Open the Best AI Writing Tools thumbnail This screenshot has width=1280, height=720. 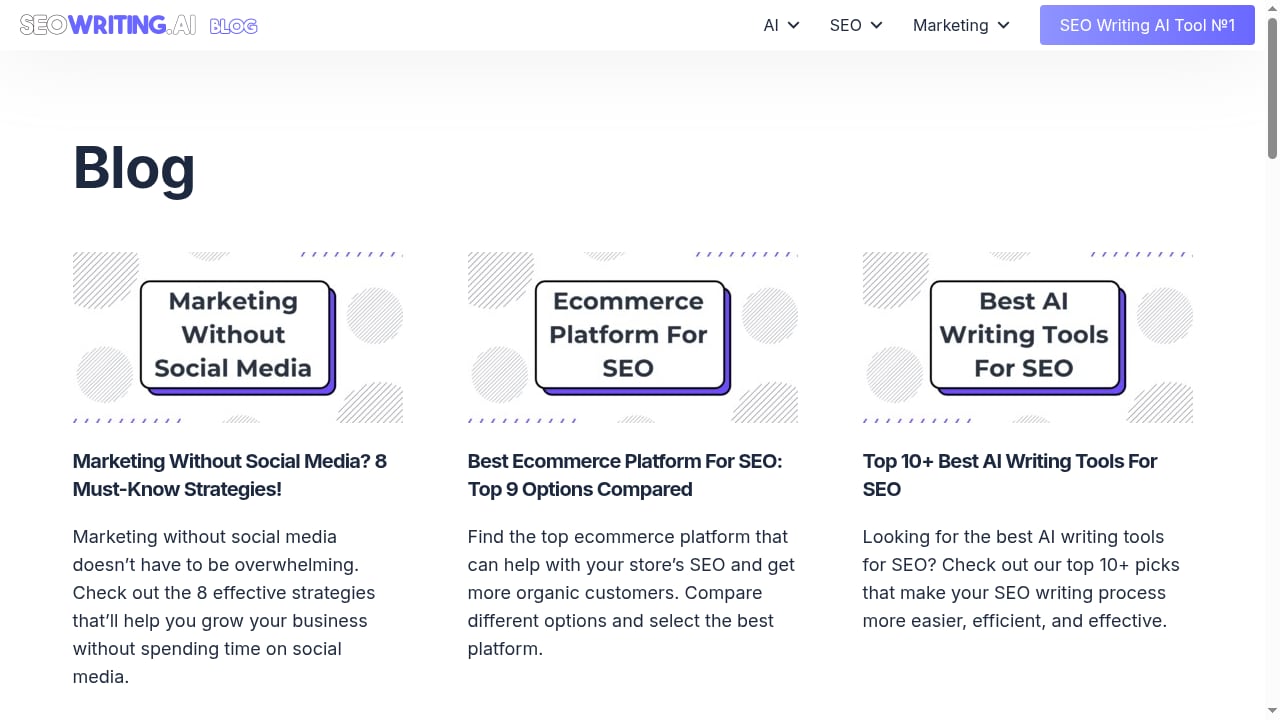[1028, 337]
